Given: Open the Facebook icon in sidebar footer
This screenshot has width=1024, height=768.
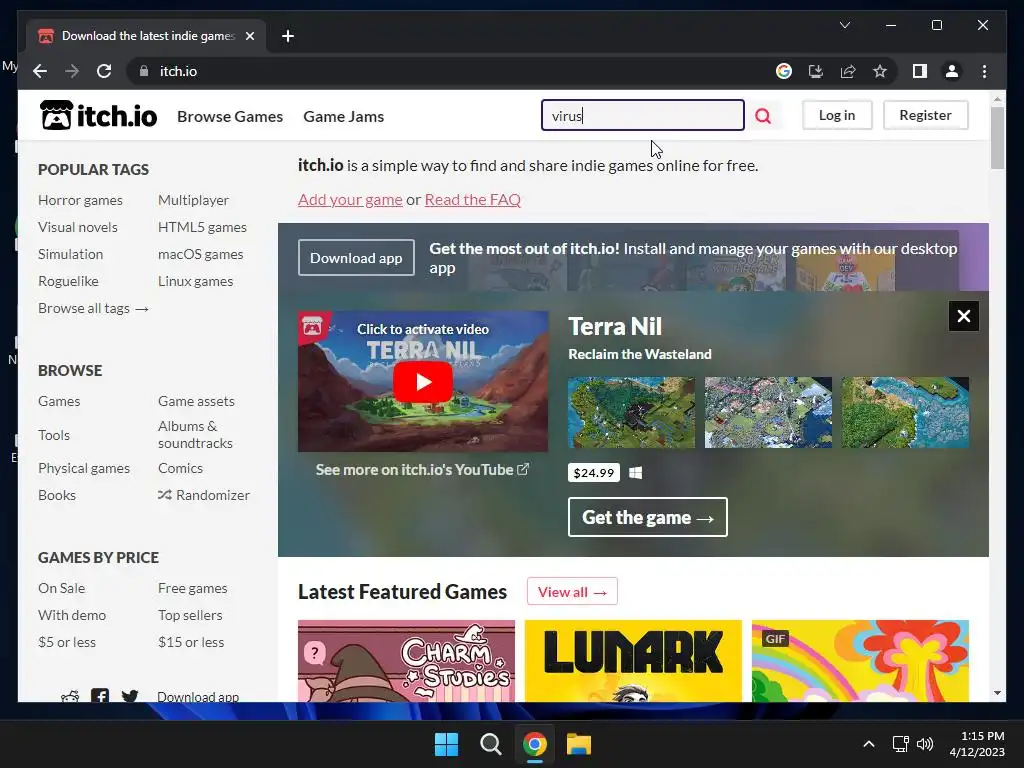Looking at the screenshot, I should 100,696.
